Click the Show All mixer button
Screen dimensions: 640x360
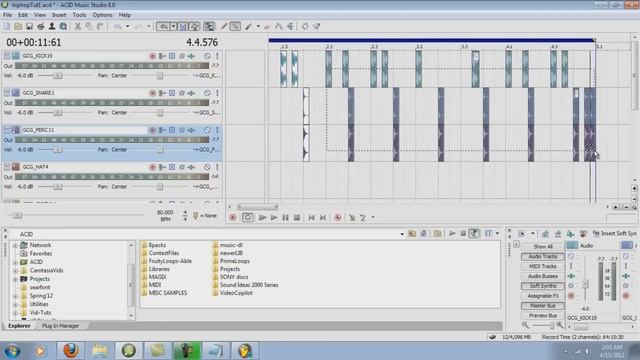543,247
